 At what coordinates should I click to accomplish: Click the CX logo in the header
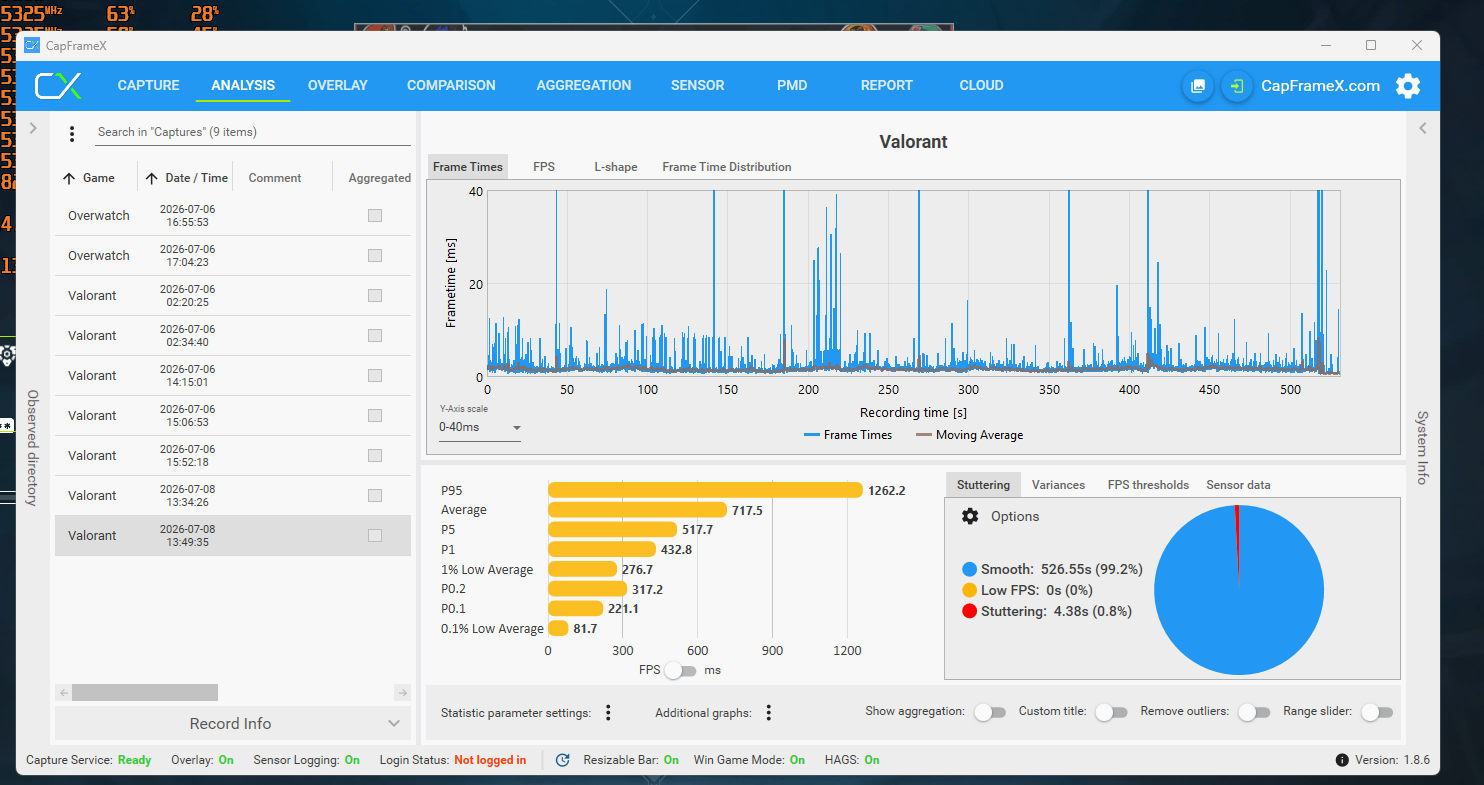tap(58, 86)
